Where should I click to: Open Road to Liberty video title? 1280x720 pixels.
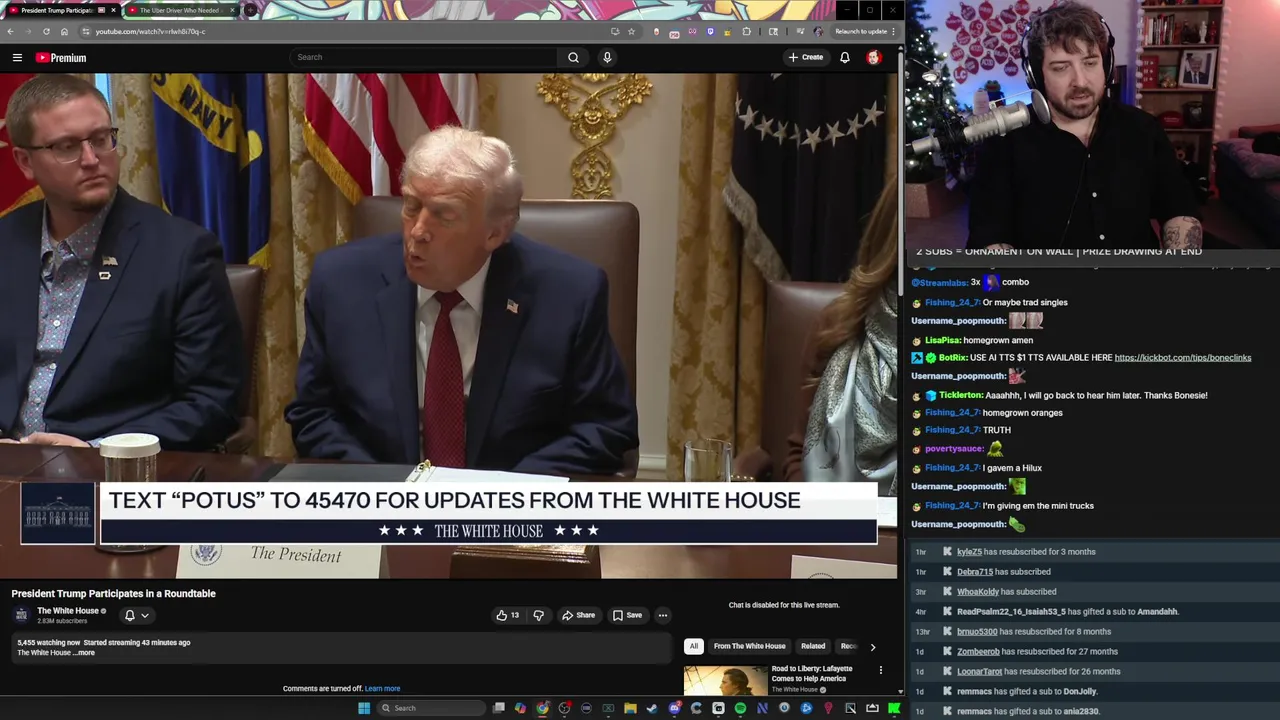point(812,673)
